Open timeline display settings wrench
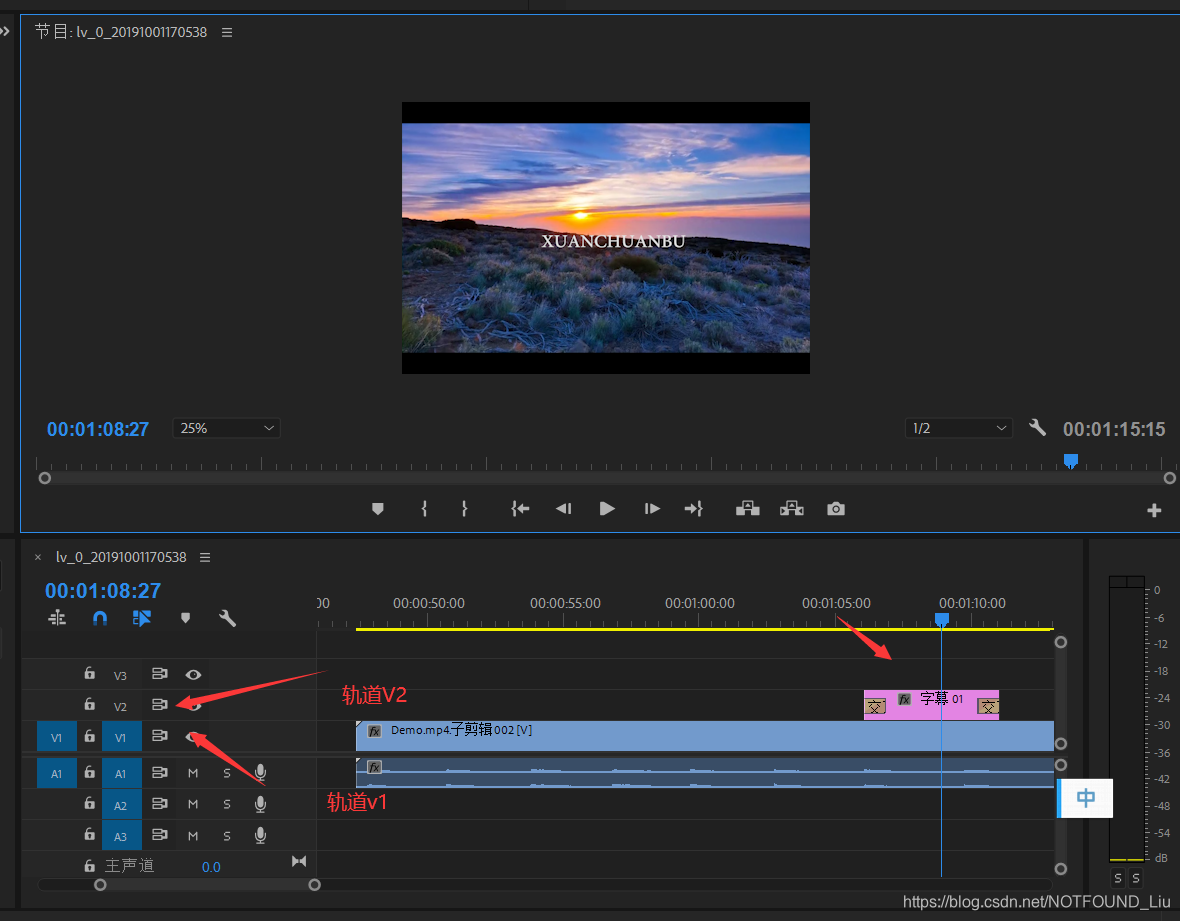This screenshot has width=1180, height=921. pos(228,618)
